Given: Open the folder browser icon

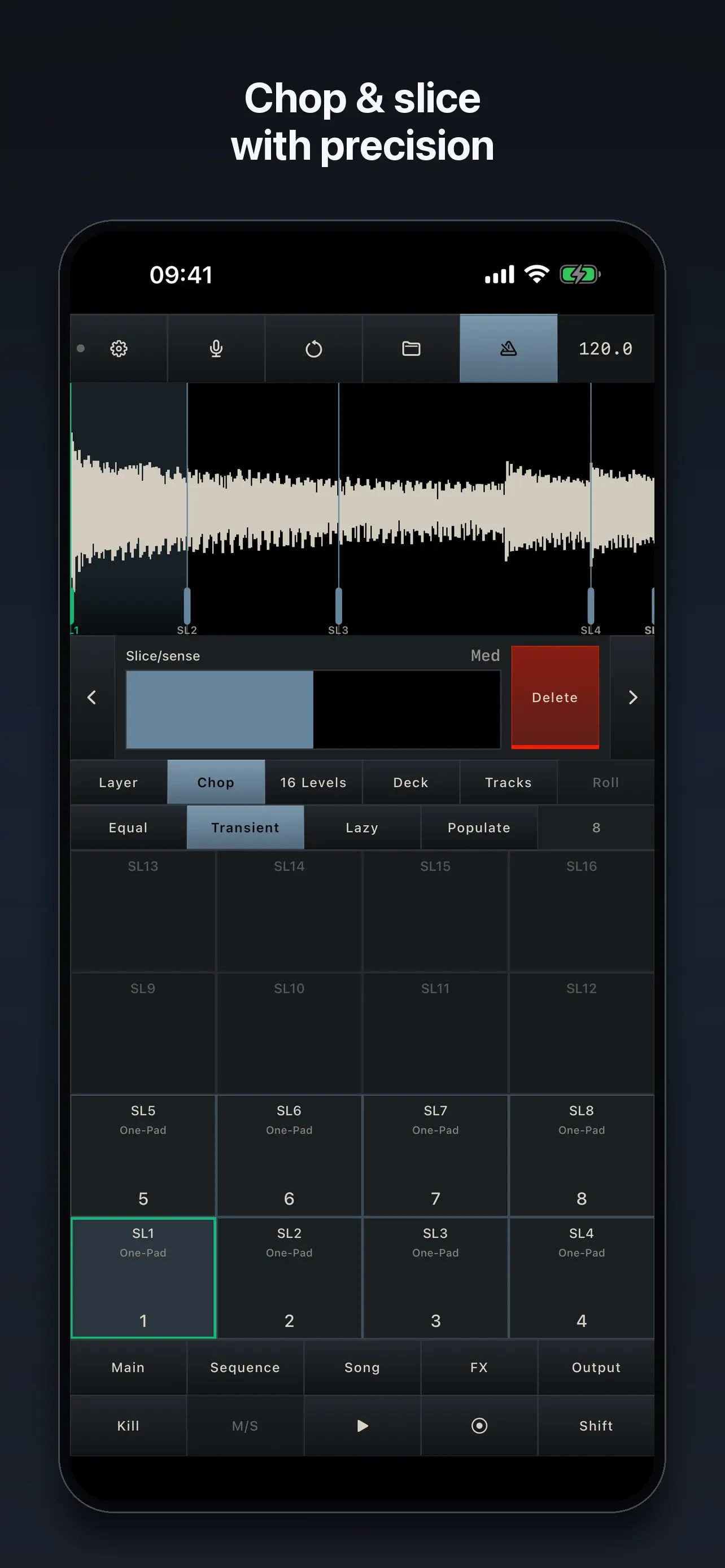Looking at the screenshot, I should [411, 349].
